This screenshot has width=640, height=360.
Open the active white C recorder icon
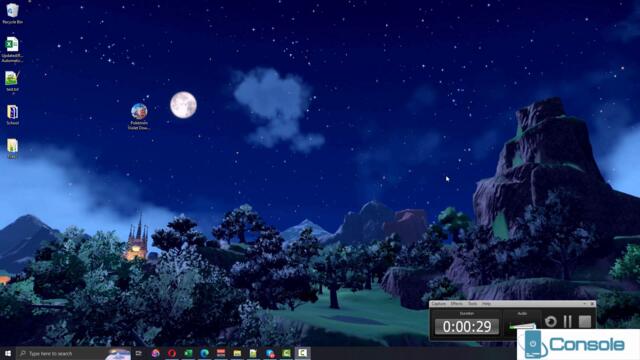click(x=302, y=353)
